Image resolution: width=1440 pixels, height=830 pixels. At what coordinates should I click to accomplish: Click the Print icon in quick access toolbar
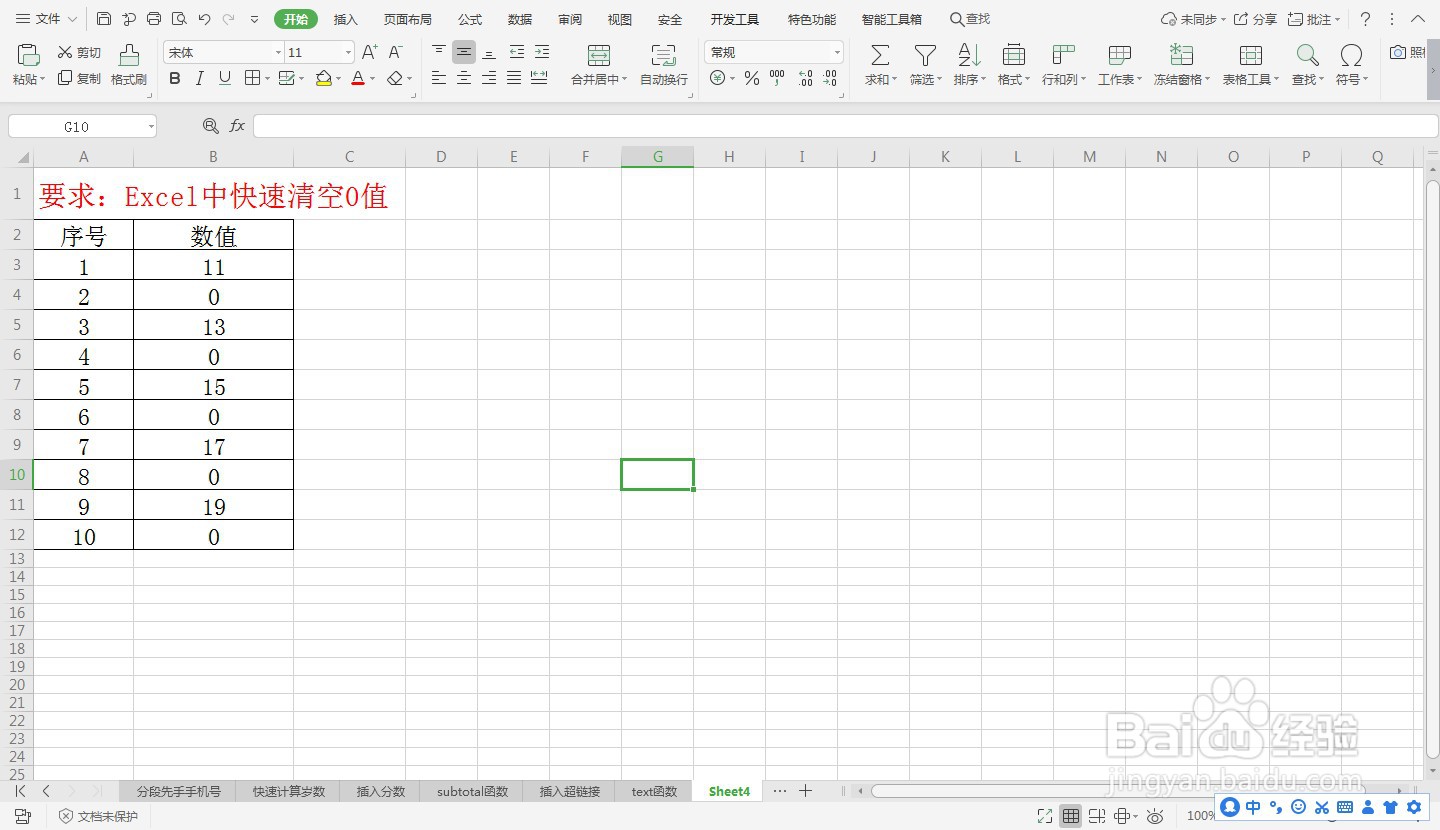(154, 19)
